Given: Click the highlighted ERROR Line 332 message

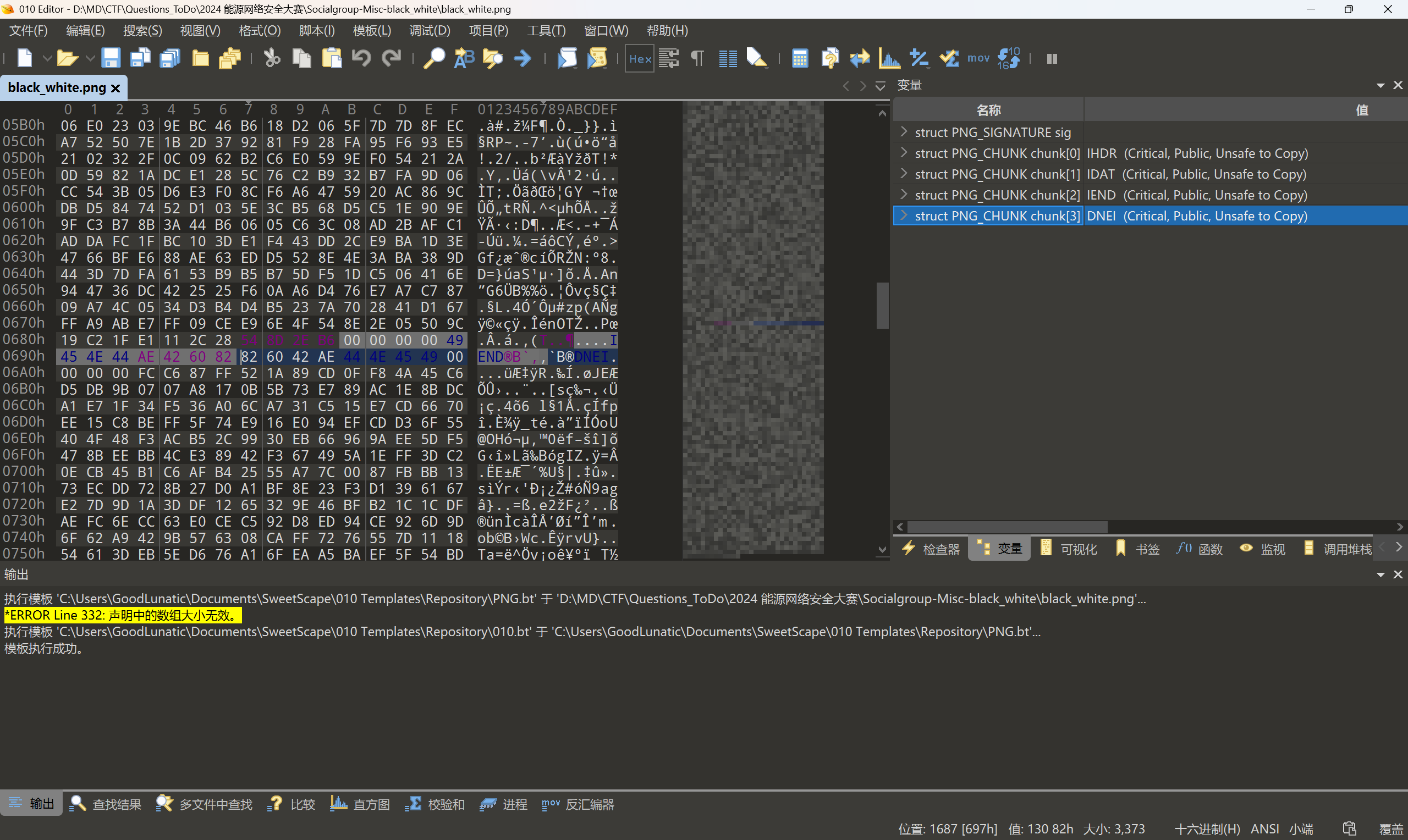Looking at the screenshot, I should [x=123, y=615].
